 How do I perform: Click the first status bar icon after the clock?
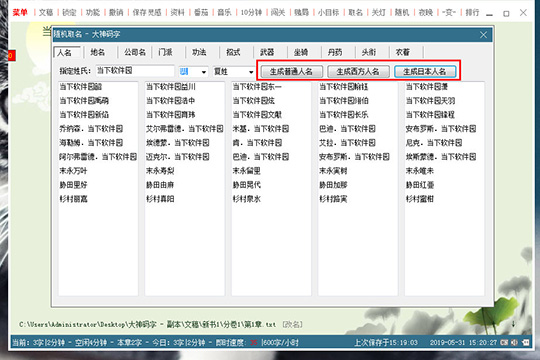505,342
